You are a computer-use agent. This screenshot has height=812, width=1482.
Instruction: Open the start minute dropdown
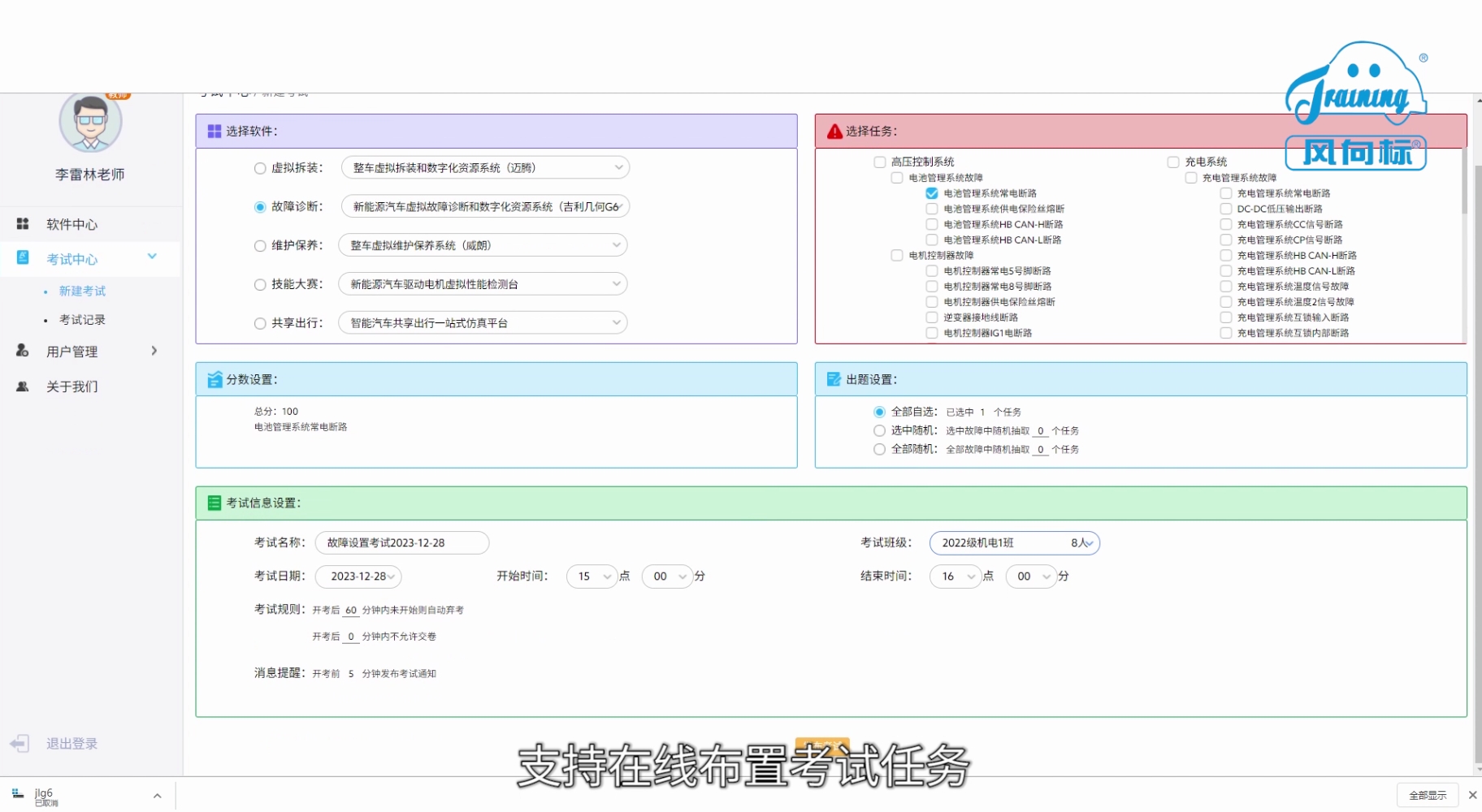coord(668,577)
